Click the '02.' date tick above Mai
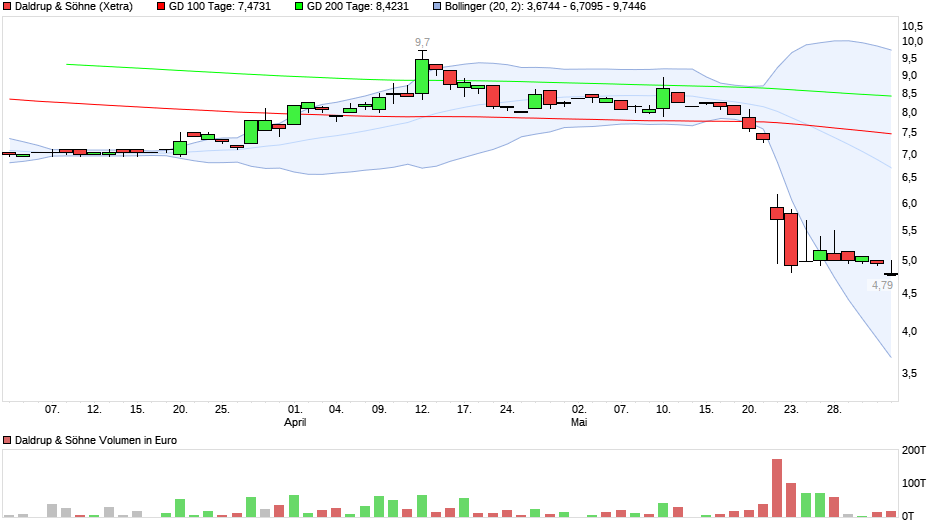 [579, 410]
